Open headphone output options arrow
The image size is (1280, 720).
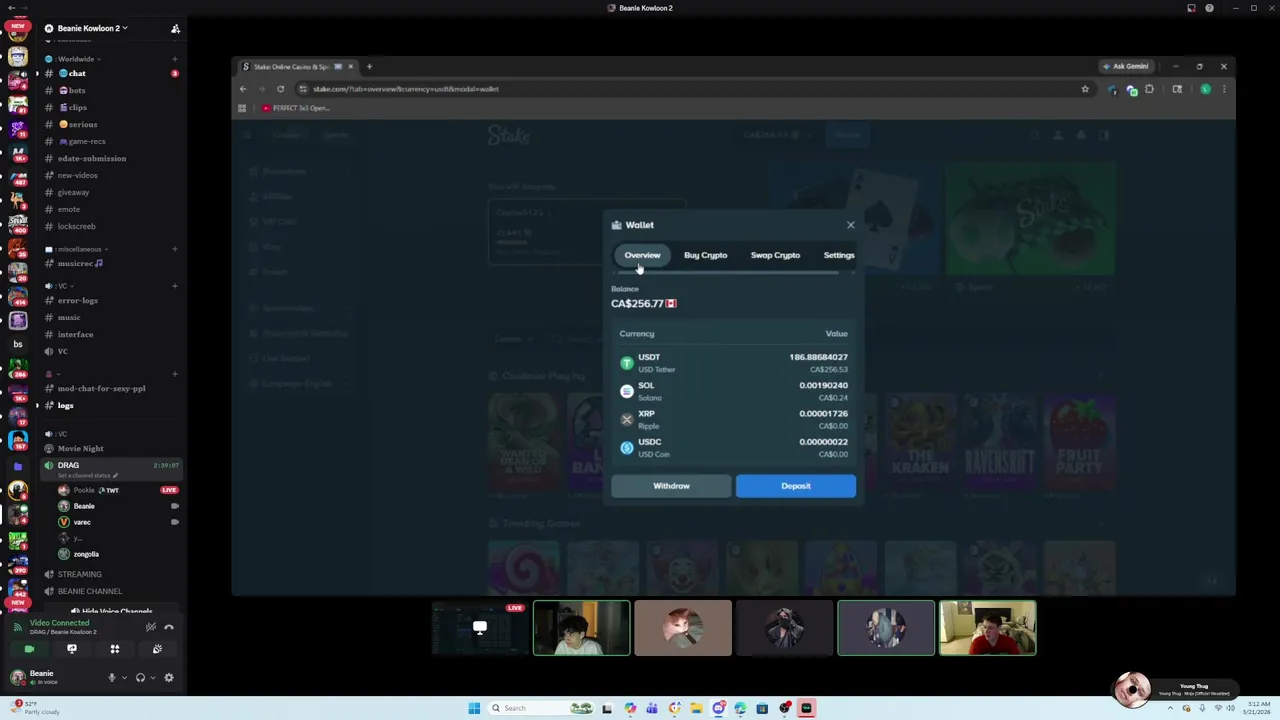pos(152,678)
